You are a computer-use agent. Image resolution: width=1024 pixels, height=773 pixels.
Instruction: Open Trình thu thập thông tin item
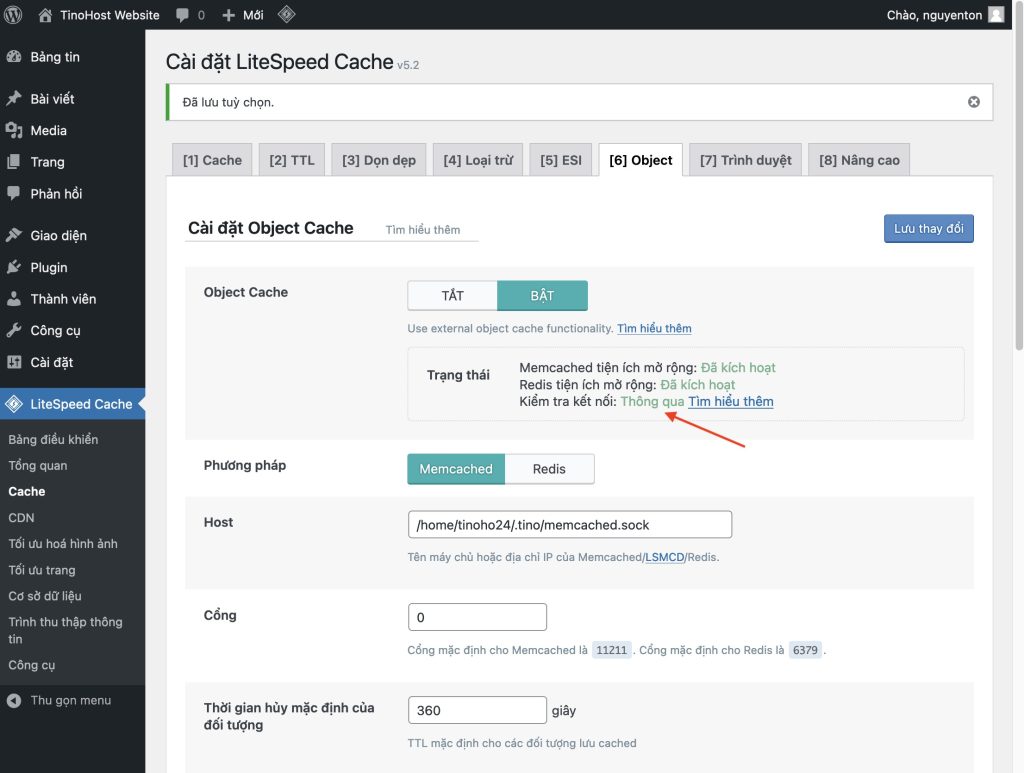pos(65,630)
